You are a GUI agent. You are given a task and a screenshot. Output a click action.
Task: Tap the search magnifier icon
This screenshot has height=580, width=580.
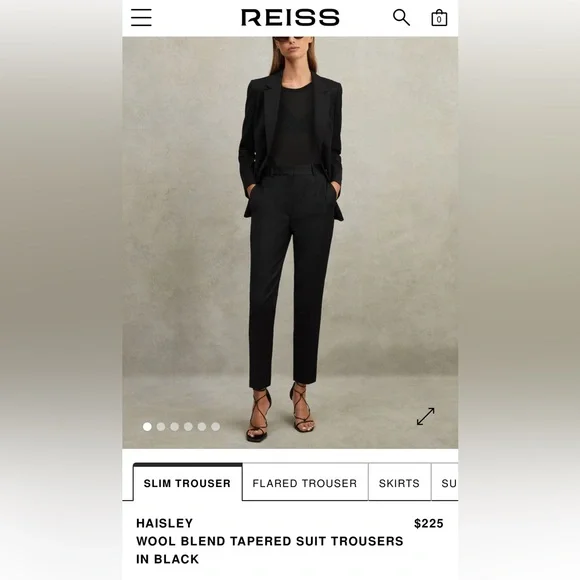tap(401, 17)
